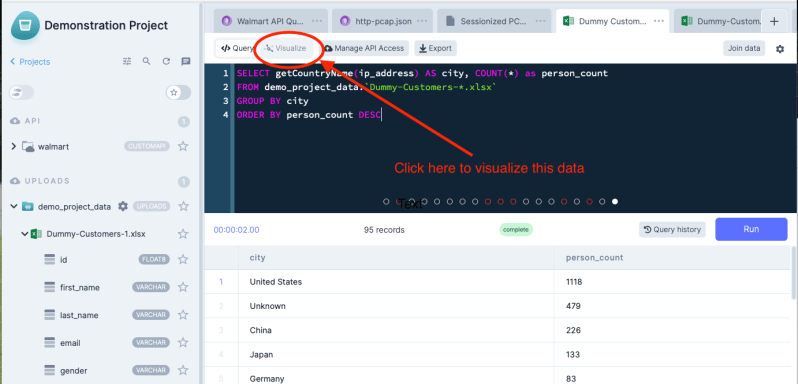The image size is (798, 384).
Task: Click the UPLOADS badge on demo_project_data
Action: tap(152, 206)
